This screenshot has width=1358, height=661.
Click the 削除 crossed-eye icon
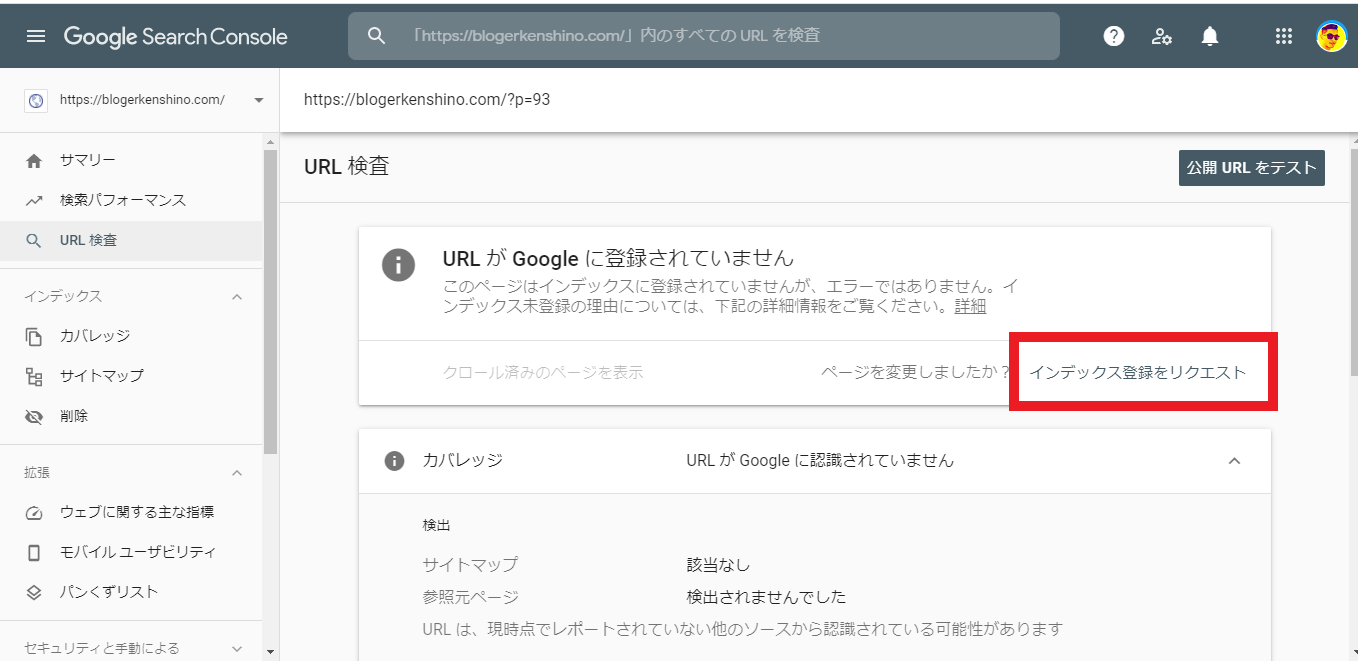coord(34,416)
